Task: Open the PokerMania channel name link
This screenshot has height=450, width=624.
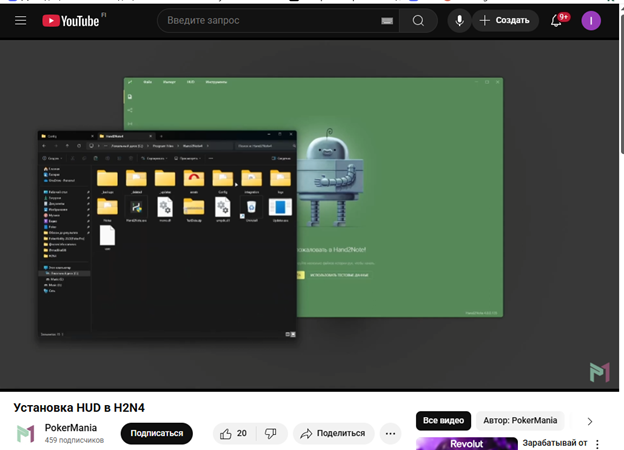Action: coord(71,428)
